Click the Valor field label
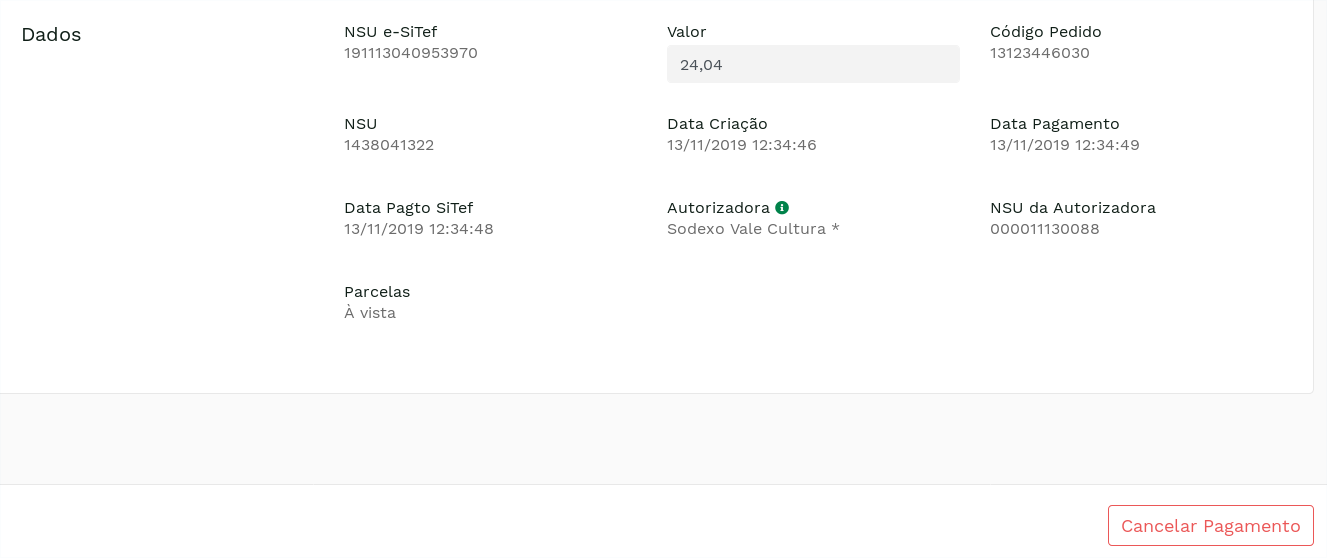The width and height of the screenshot is (1327, 558). pos(686,32)
